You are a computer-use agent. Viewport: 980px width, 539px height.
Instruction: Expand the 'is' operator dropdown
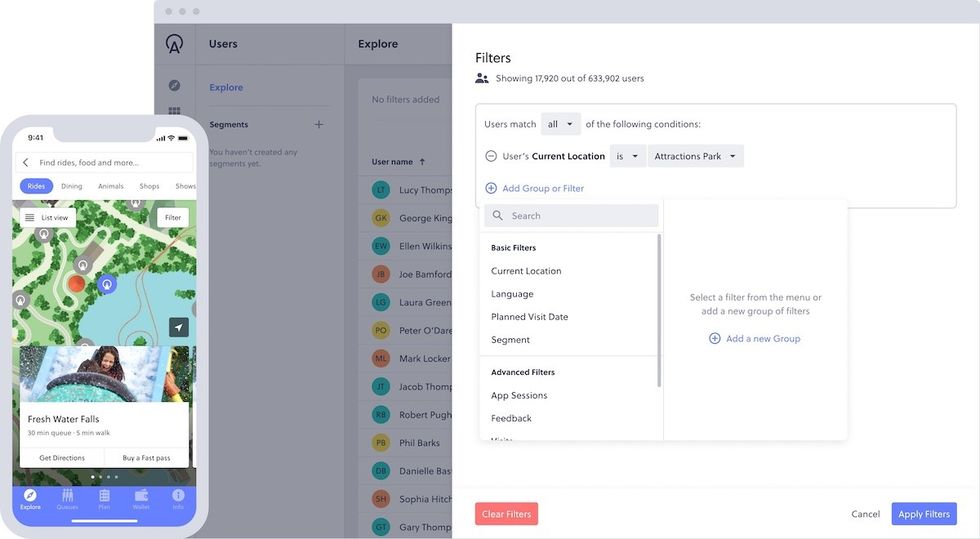click(x=627, y=156)
